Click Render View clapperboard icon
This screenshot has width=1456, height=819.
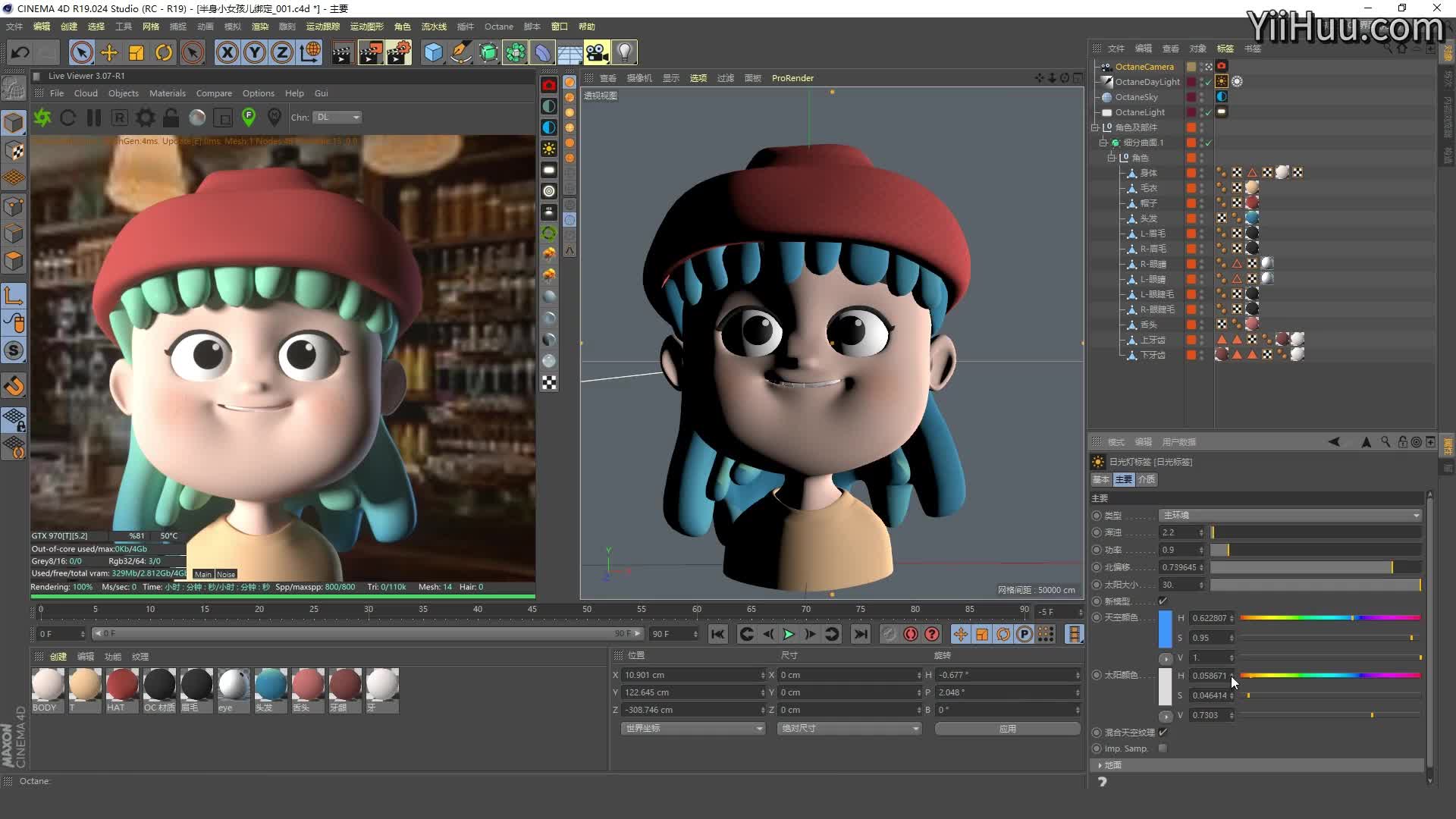(342, 52)
